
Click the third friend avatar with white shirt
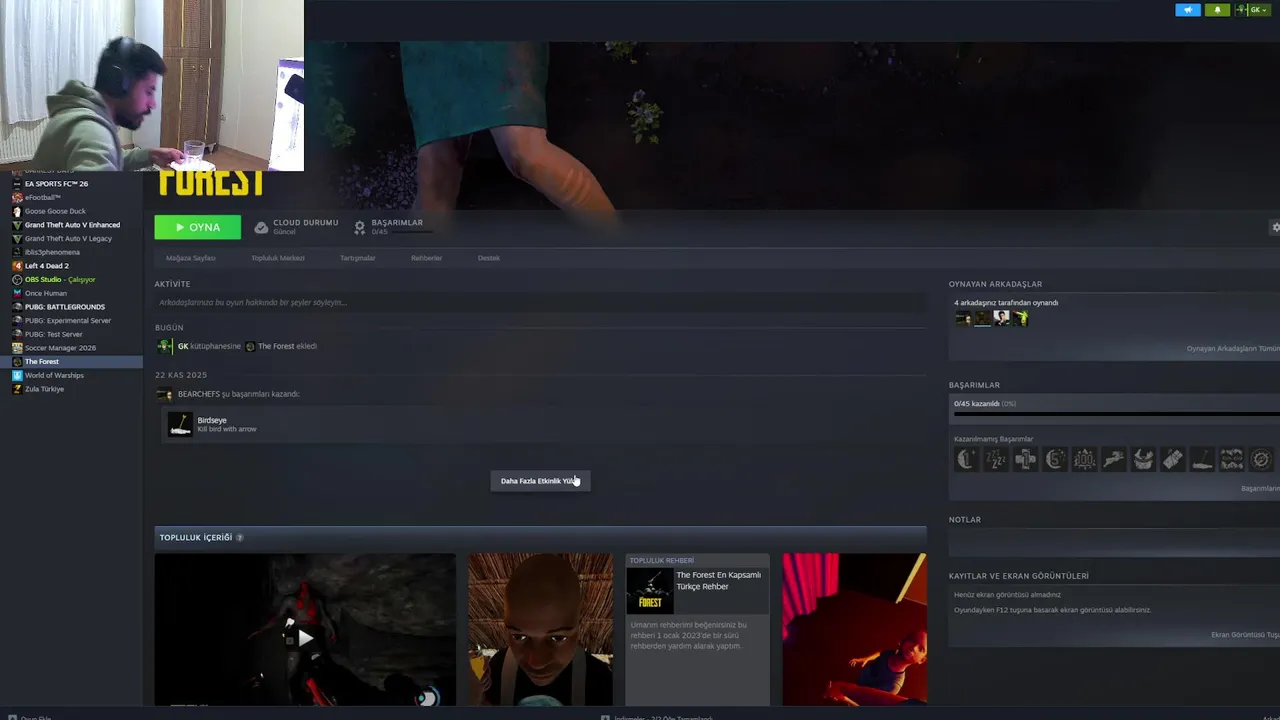point(1001,318)
